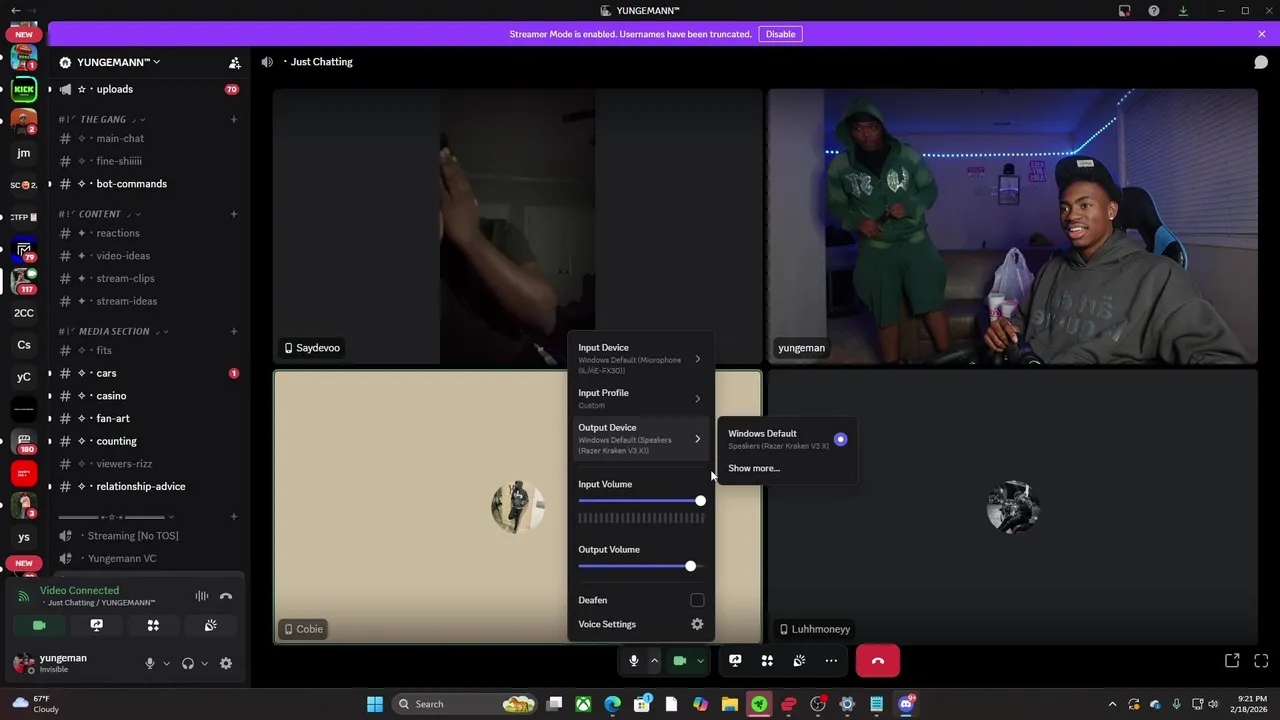
Task: Select yungeman video tile
Action: pyautogui.click(x=1012, y=226)
